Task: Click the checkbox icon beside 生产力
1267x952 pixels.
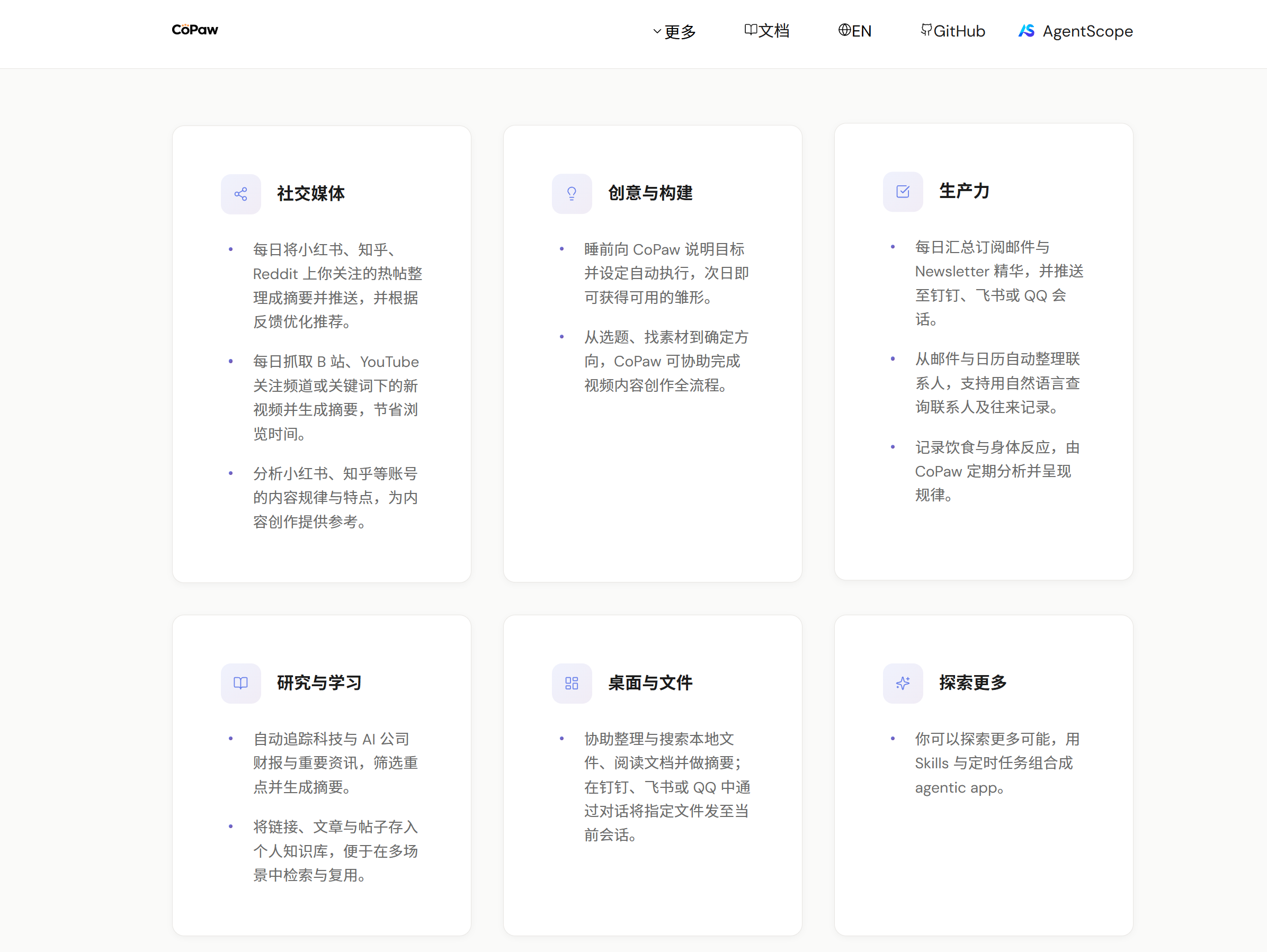Action: (903, 191)
